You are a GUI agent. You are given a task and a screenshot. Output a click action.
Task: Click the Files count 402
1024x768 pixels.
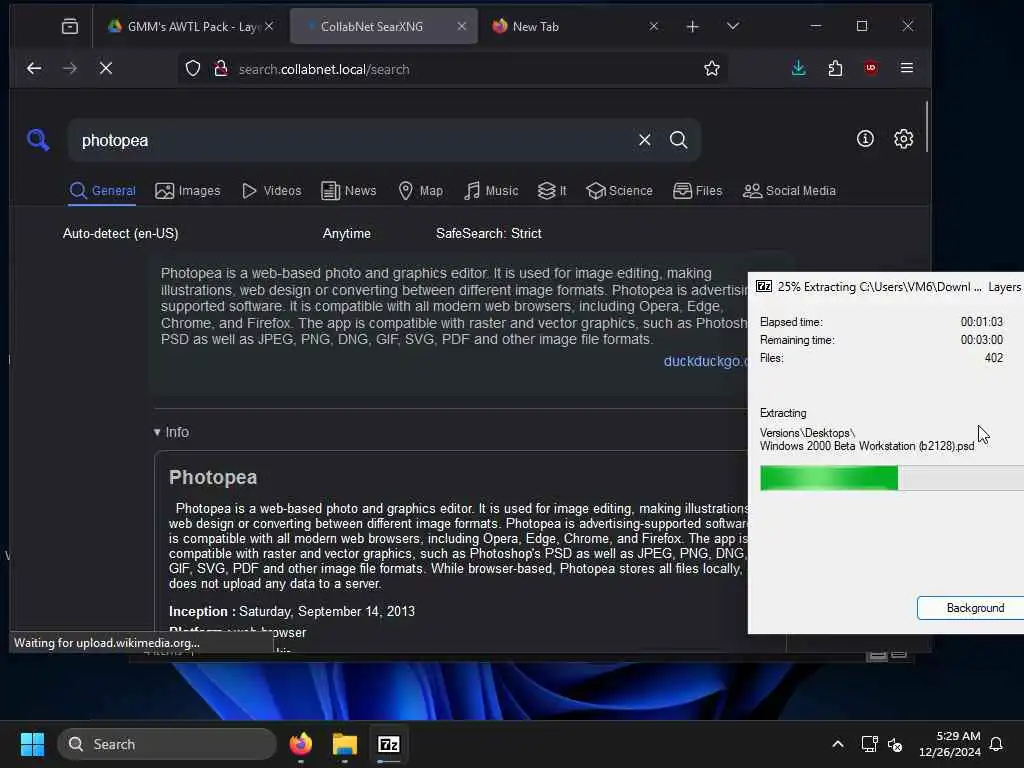click(993, 358)
